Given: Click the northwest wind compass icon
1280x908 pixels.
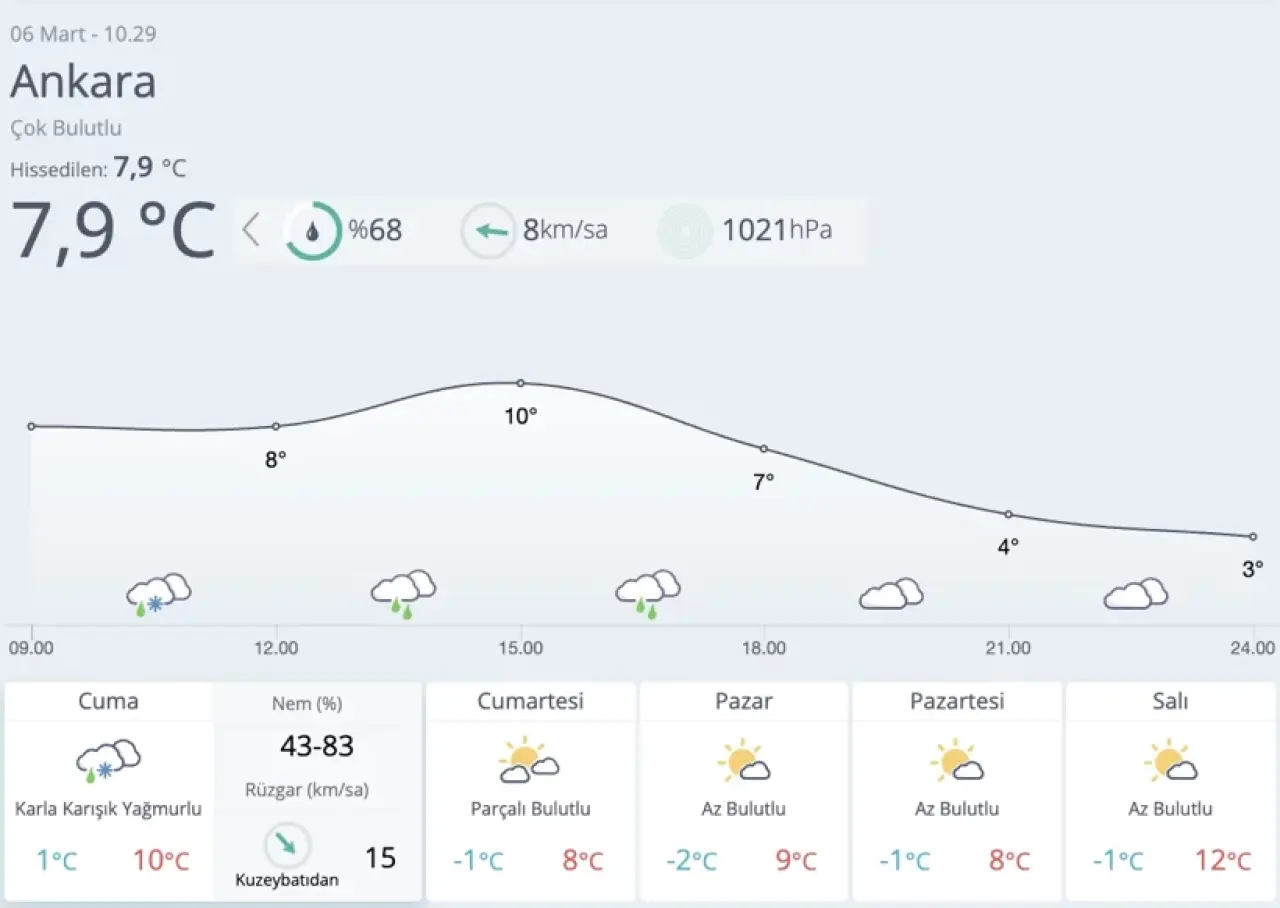Looking at the screenshot, I should click(287, 845).
